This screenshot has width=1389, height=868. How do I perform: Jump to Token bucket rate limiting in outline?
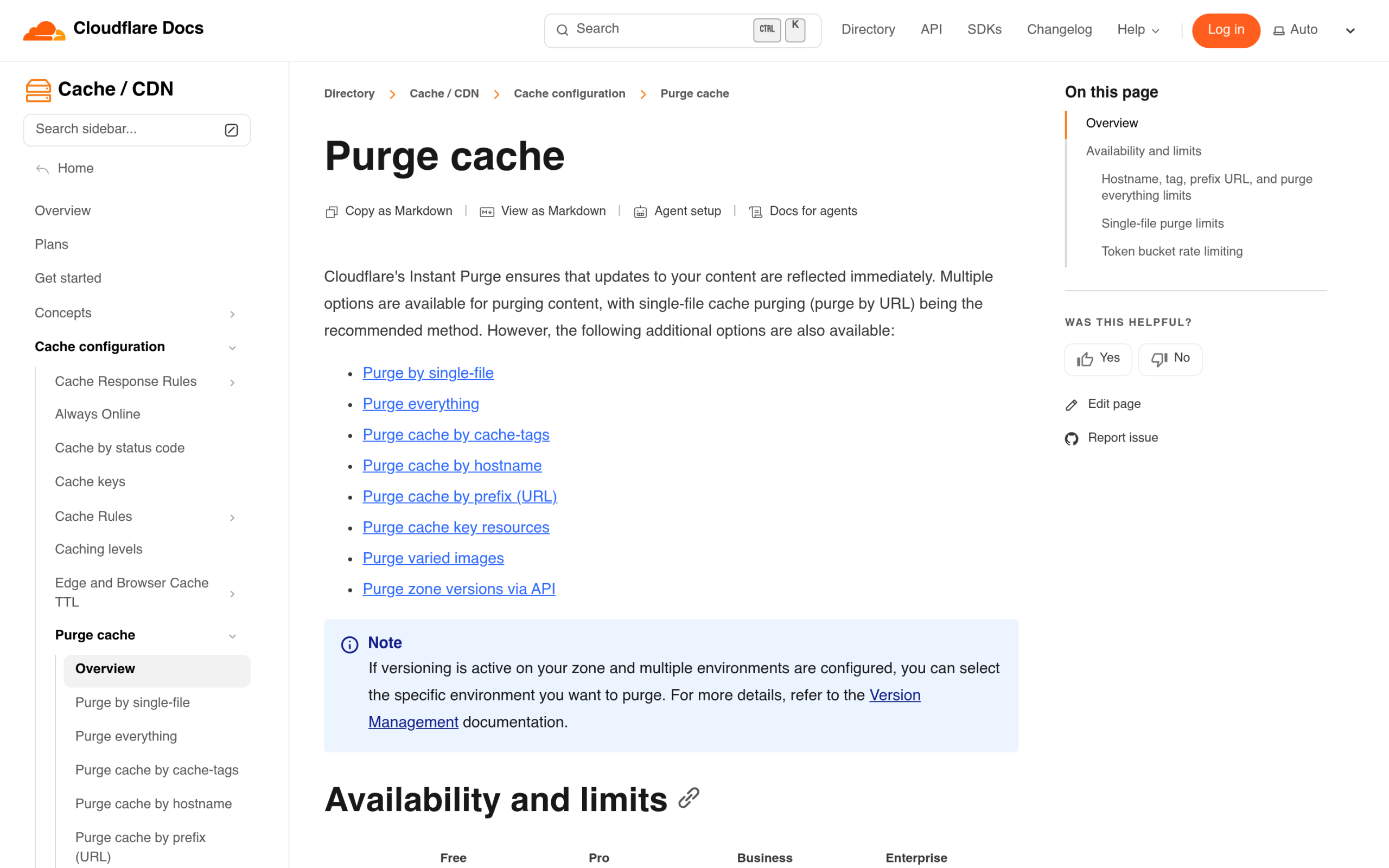[x=1171, y=252]
